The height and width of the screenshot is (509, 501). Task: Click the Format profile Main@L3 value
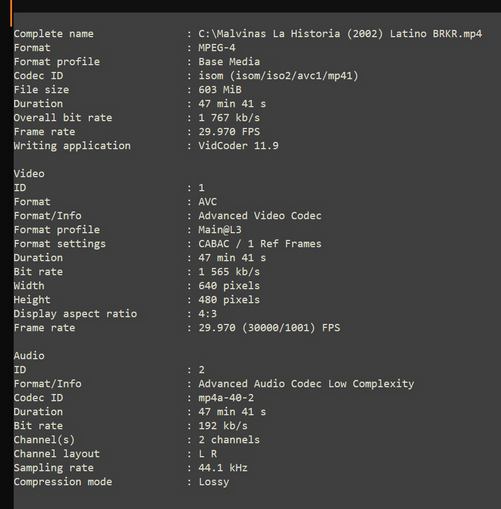220,230
